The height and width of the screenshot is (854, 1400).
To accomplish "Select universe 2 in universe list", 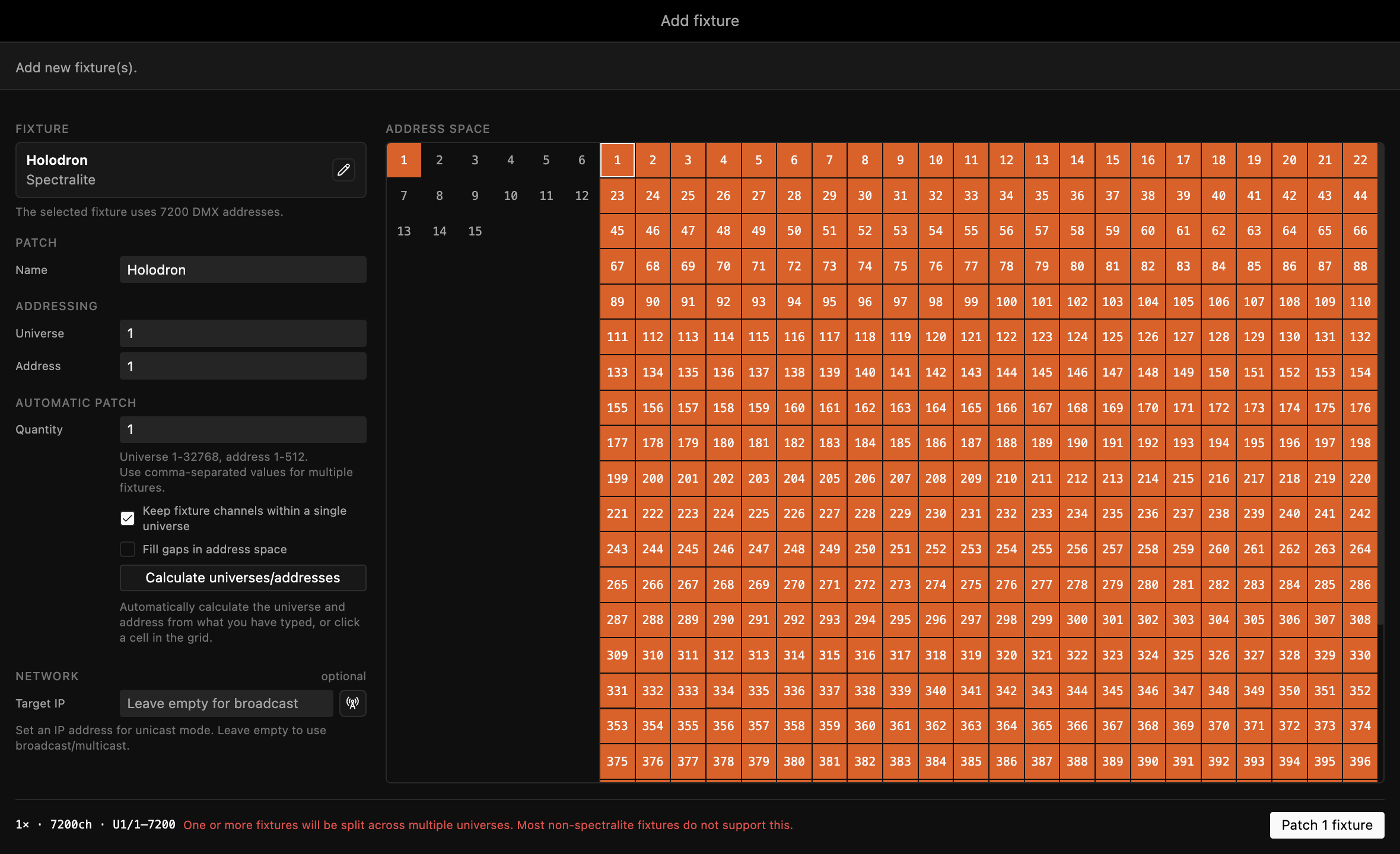I will pos(440,160).
